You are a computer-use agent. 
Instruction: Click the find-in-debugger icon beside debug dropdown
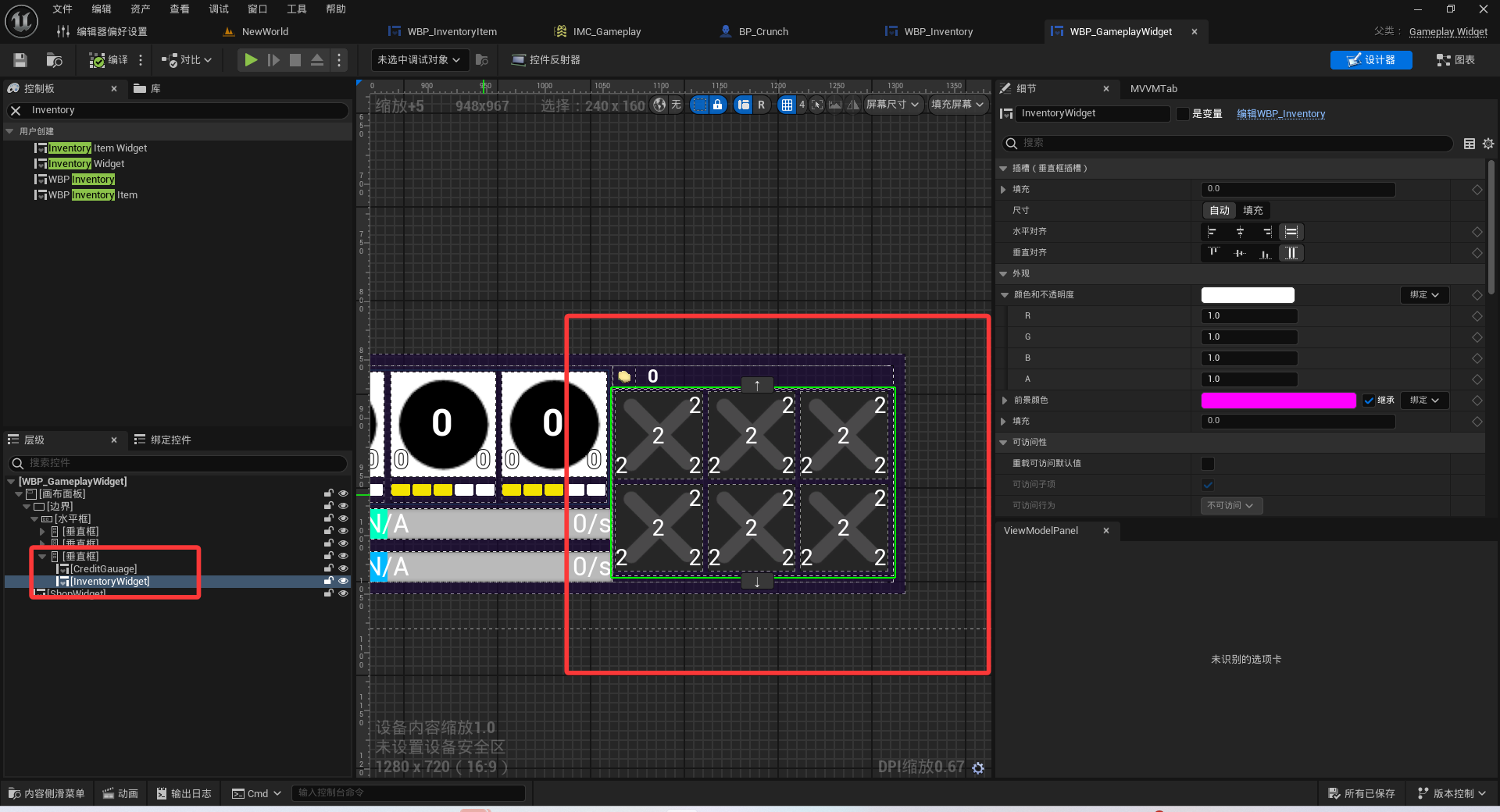click(482, 60)
